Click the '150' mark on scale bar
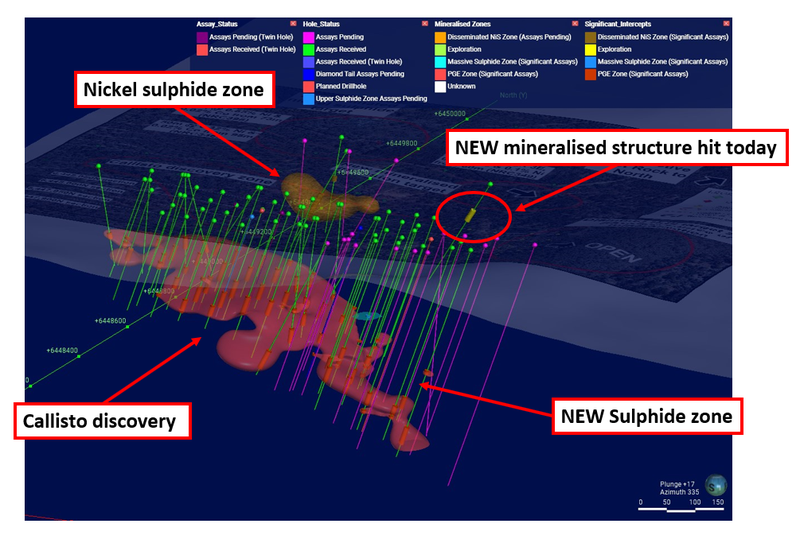 (x=718, y=502)
